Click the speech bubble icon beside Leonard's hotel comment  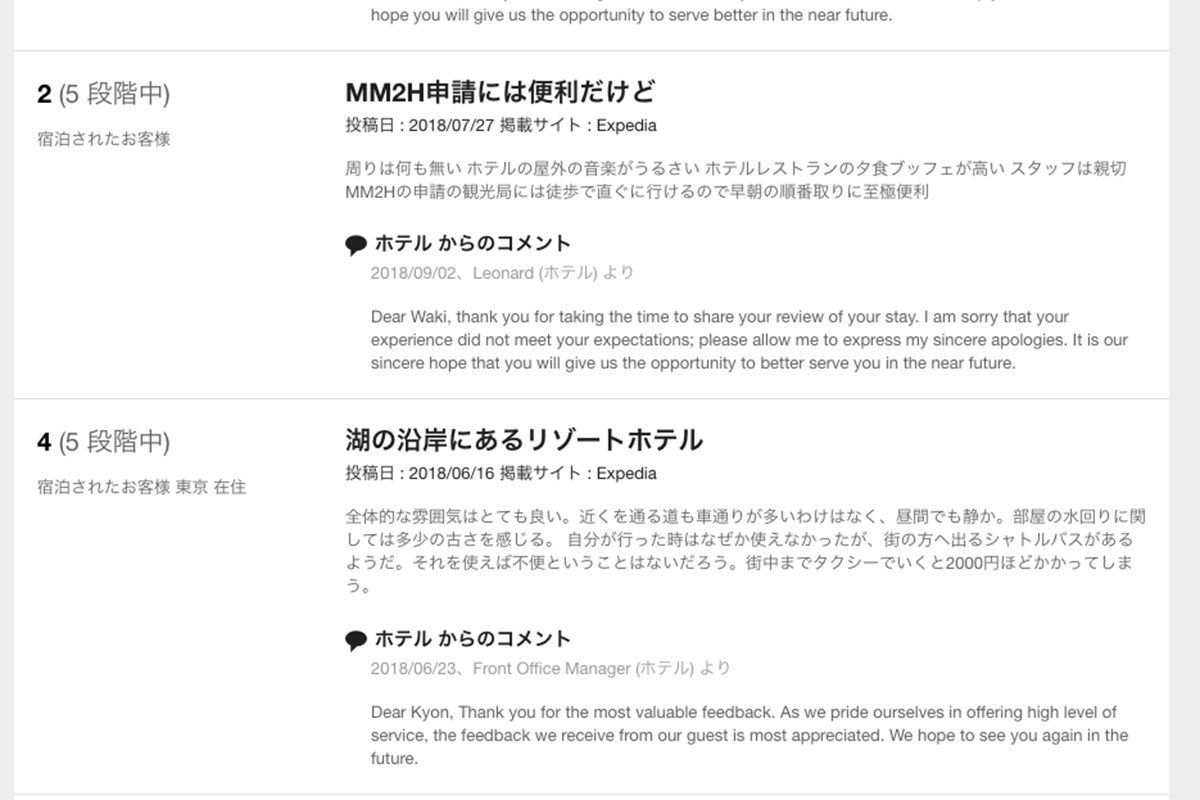(x=356, y=245)
